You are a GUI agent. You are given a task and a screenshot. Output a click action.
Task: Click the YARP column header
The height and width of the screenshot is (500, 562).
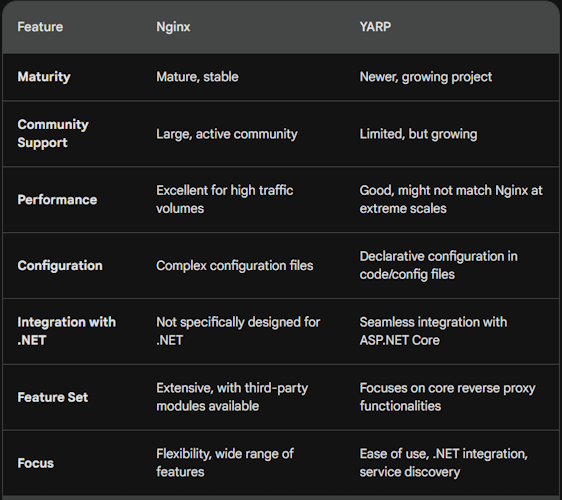point(375,27)
